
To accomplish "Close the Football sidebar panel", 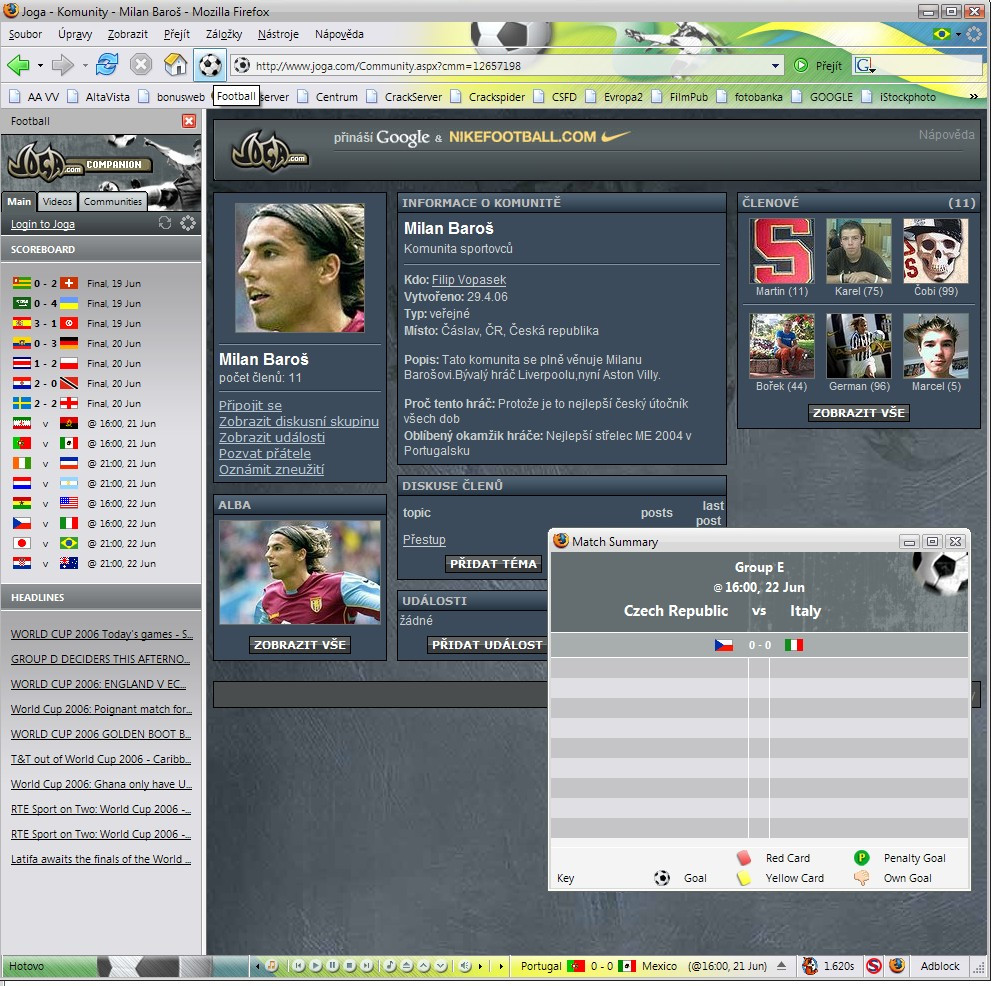I will pos(189,121).
